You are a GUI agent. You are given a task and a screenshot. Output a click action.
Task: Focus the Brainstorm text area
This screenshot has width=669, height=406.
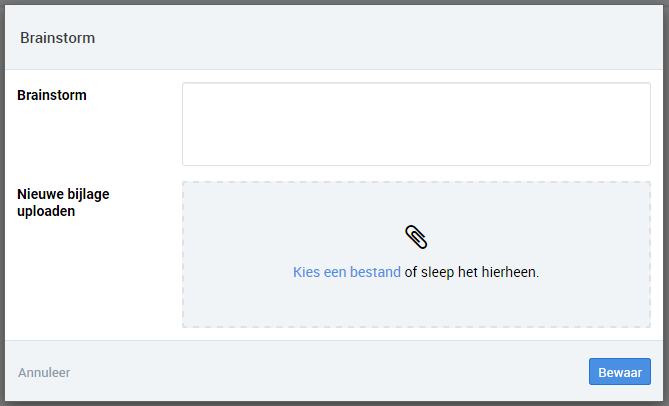coord(416,124)
